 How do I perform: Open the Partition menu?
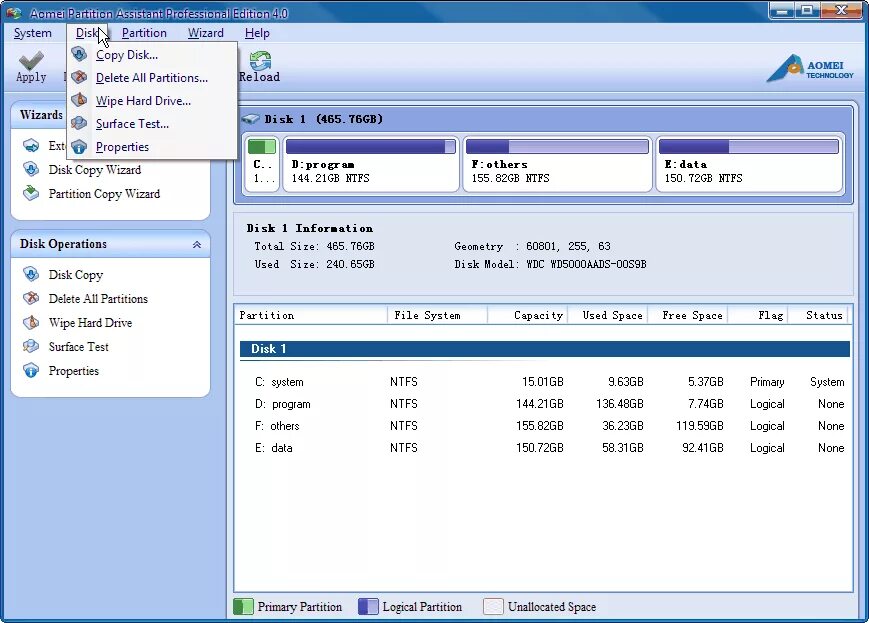click(144, 33)
